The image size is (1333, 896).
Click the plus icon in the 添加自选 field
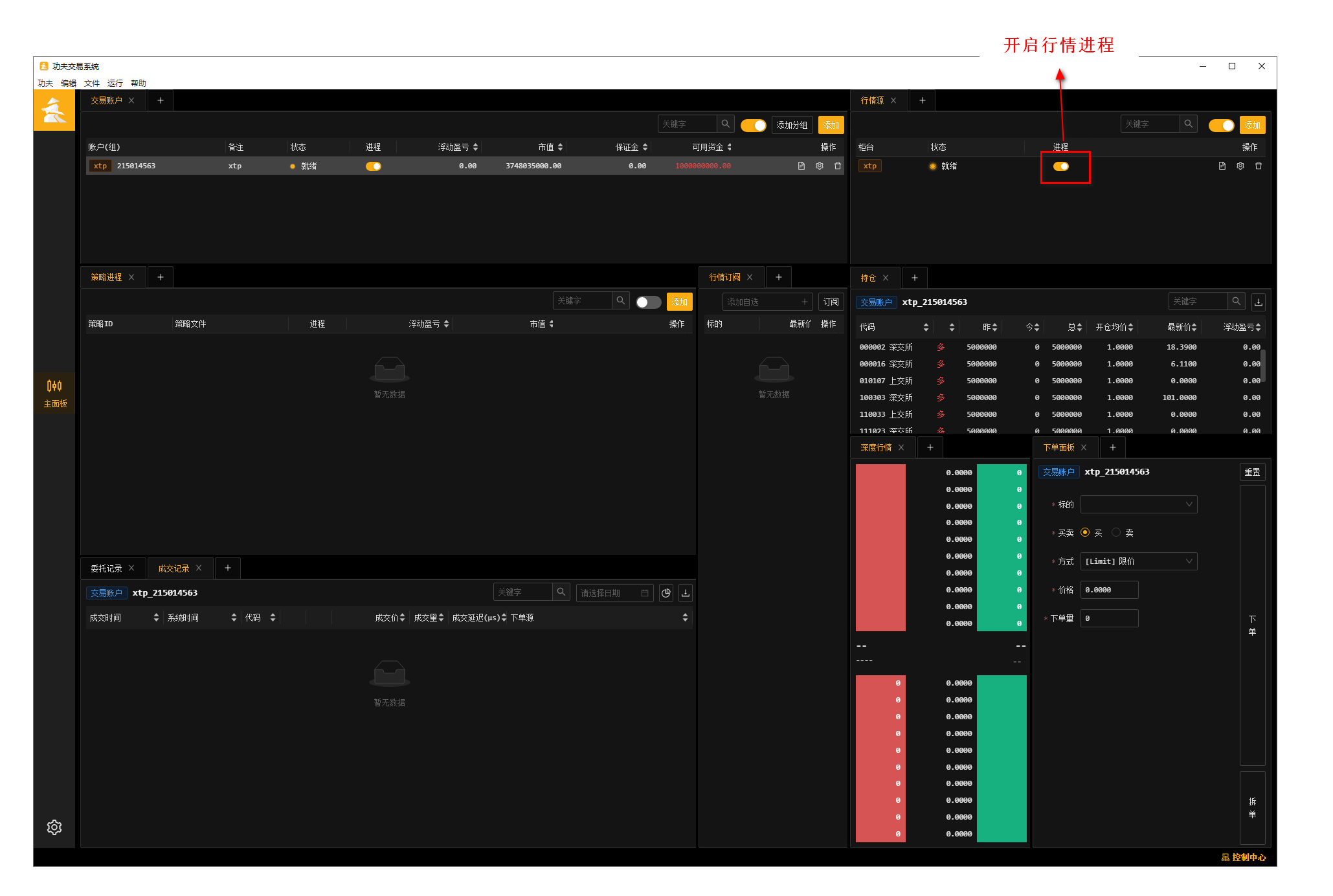[x=804, y=302]
